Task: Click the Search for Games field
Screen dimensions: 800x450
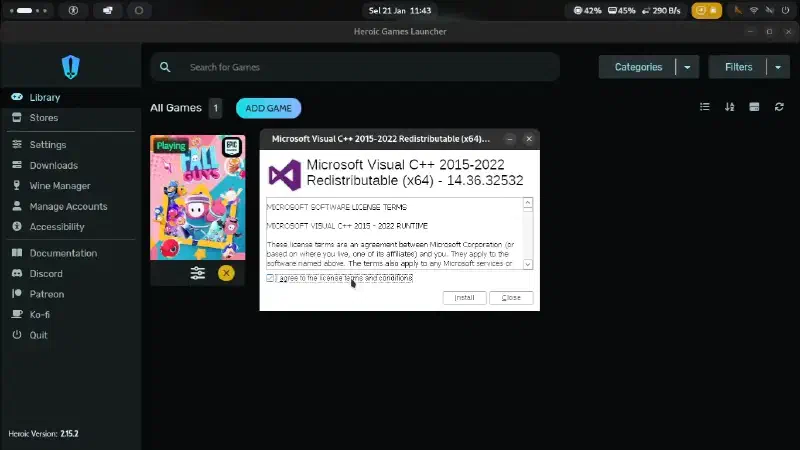Action: pyautogui.click(x=355, y=67)
